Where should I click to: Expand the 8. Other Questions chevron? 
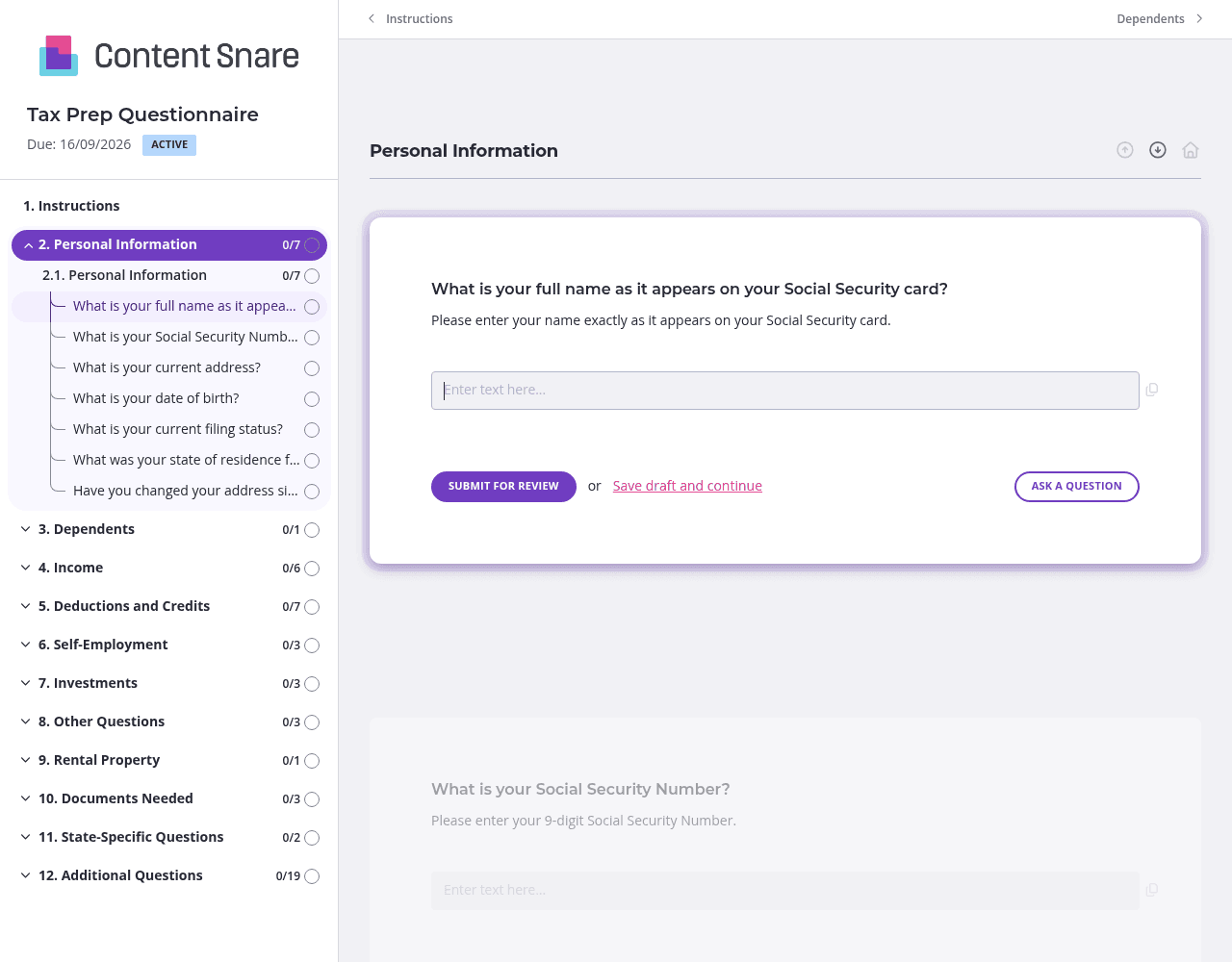pos(26,721)
